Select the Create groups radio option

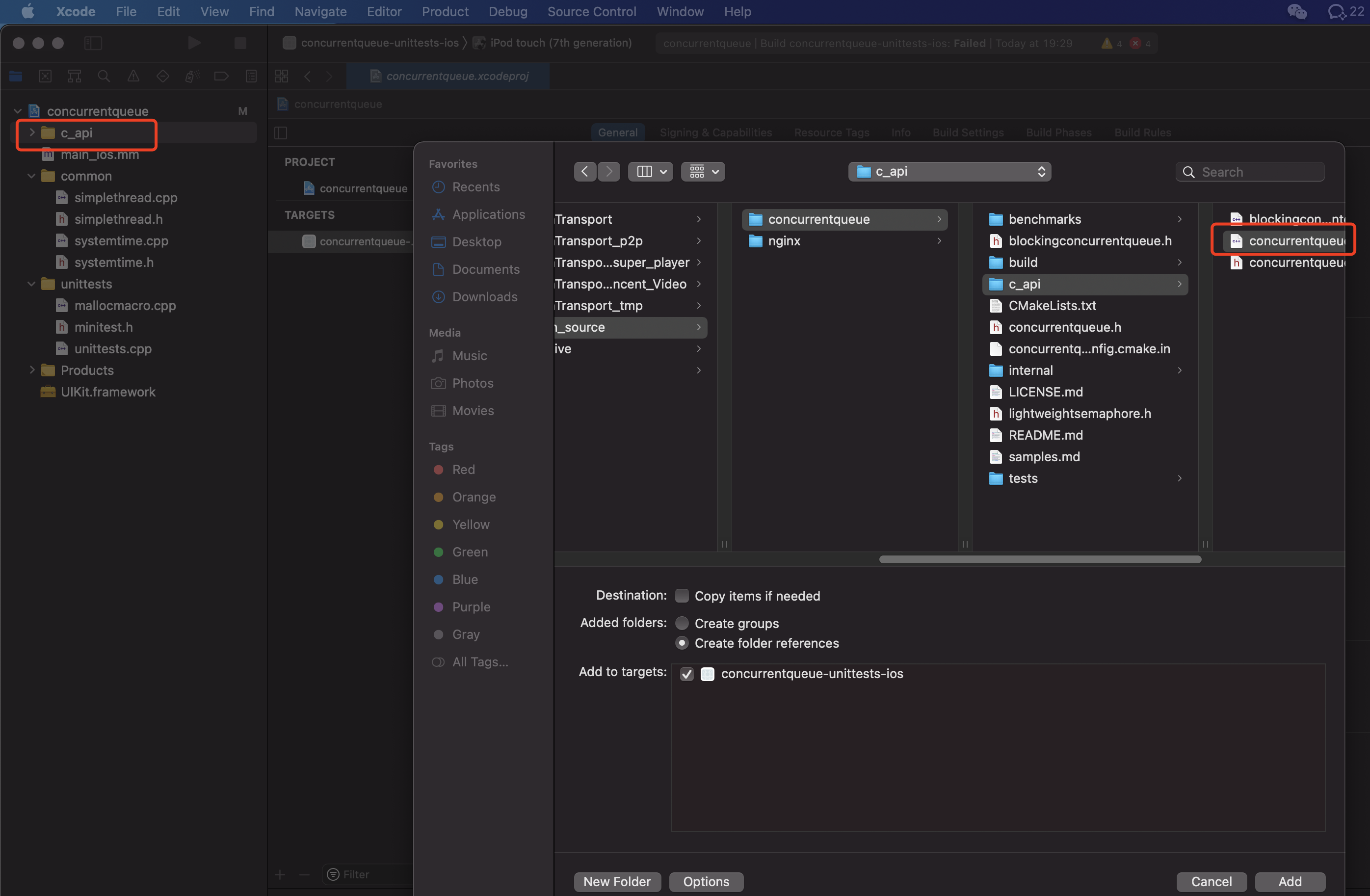click(x=682, y=623)
